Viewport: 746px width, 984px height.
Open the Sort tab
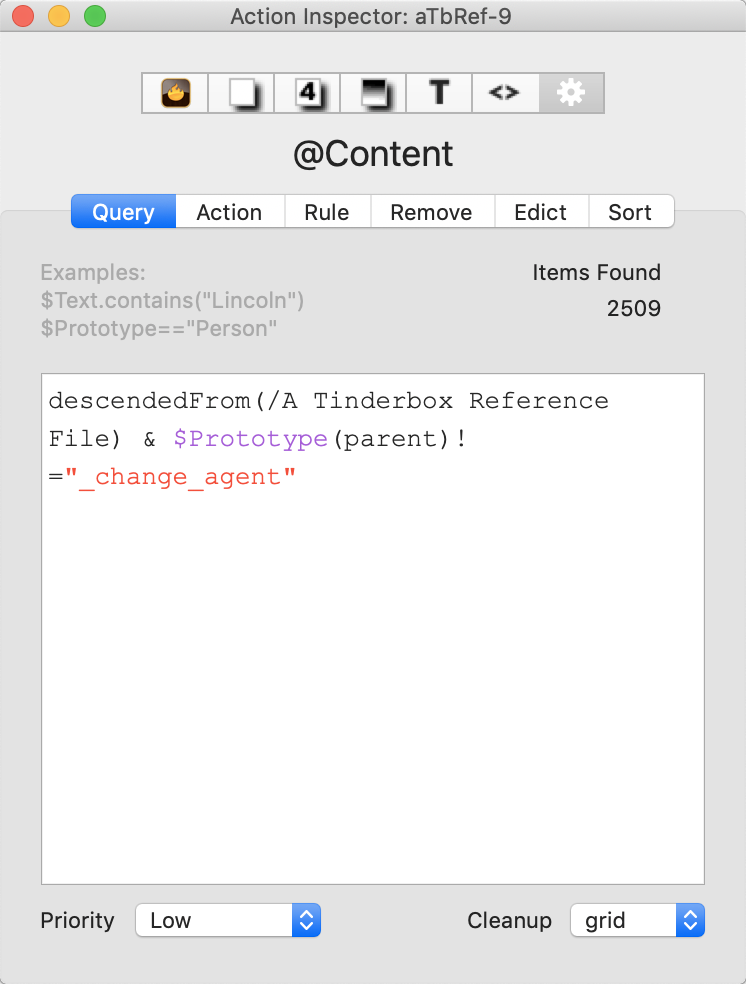631,212
